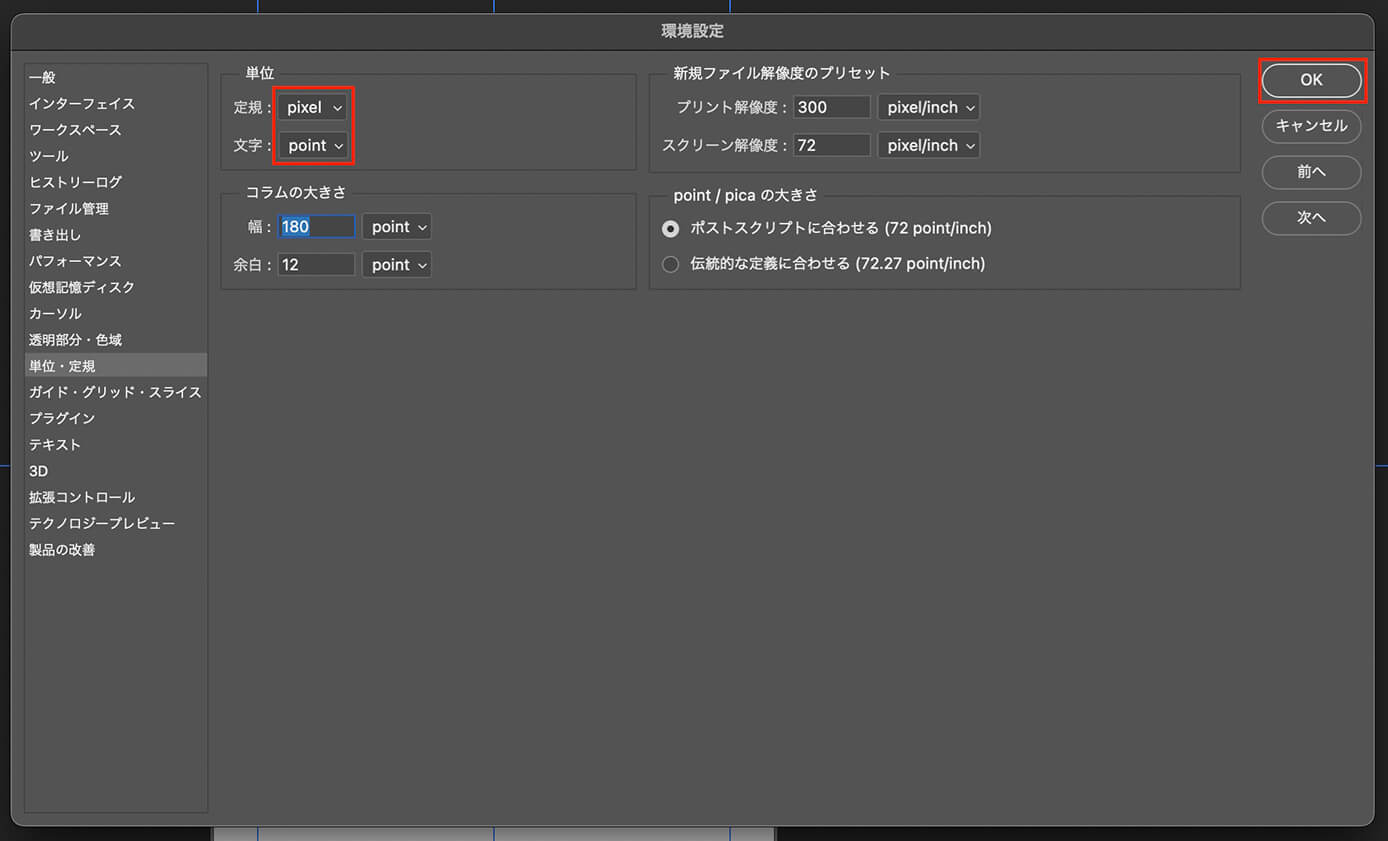Select 3D in the sidebar
Screen dimensions: 1388x841
(116, 471)
